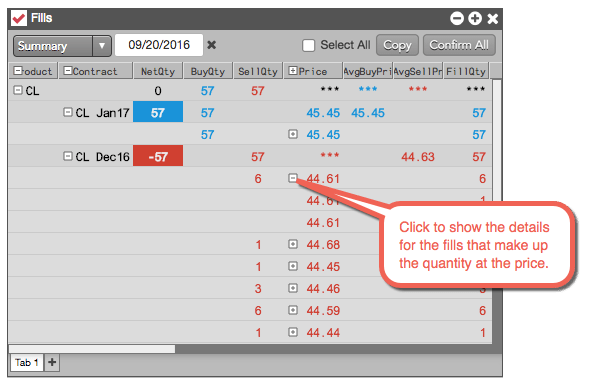The height and width of the screenshot is (386, 590).
Task: Click the Confirm All button
Action: click(459, 45)
